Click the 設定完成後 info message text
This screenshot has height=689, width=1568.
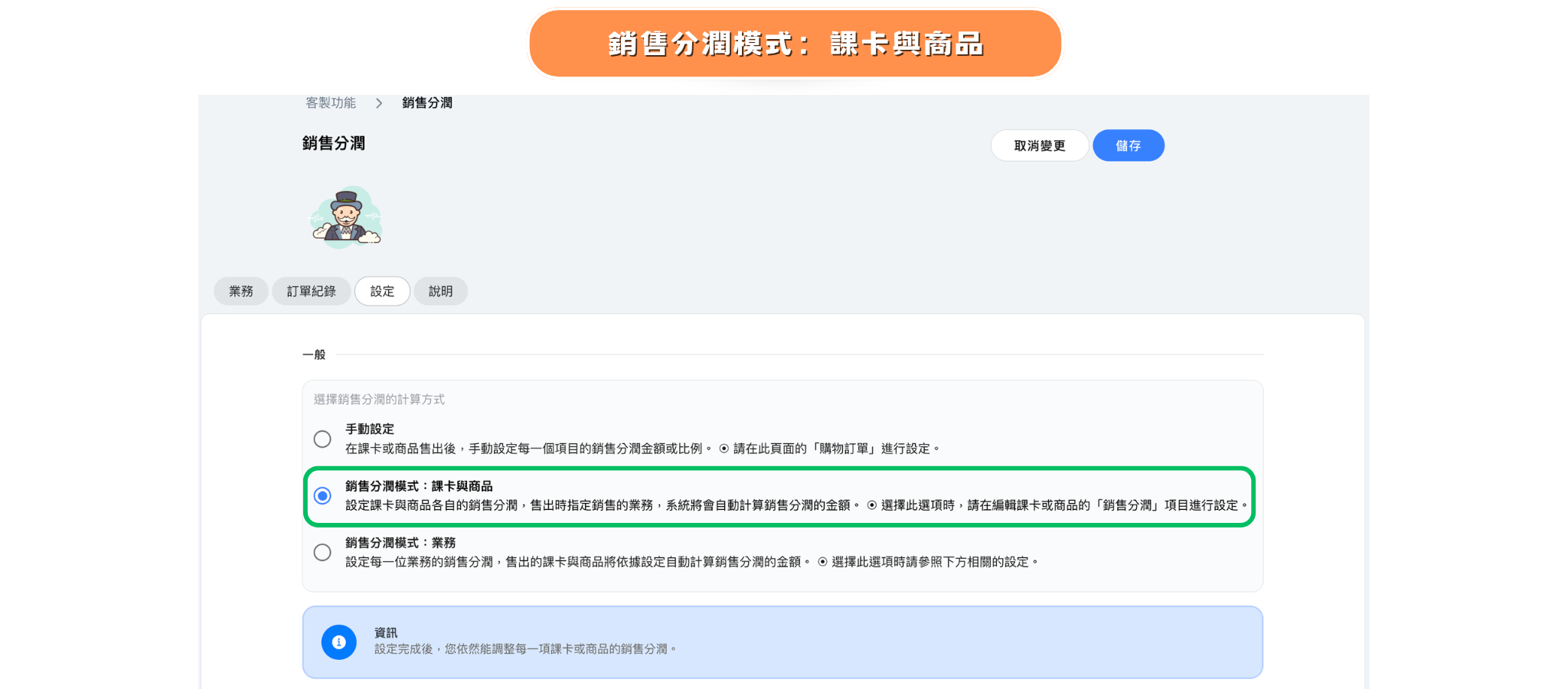[x=524, y=649]
